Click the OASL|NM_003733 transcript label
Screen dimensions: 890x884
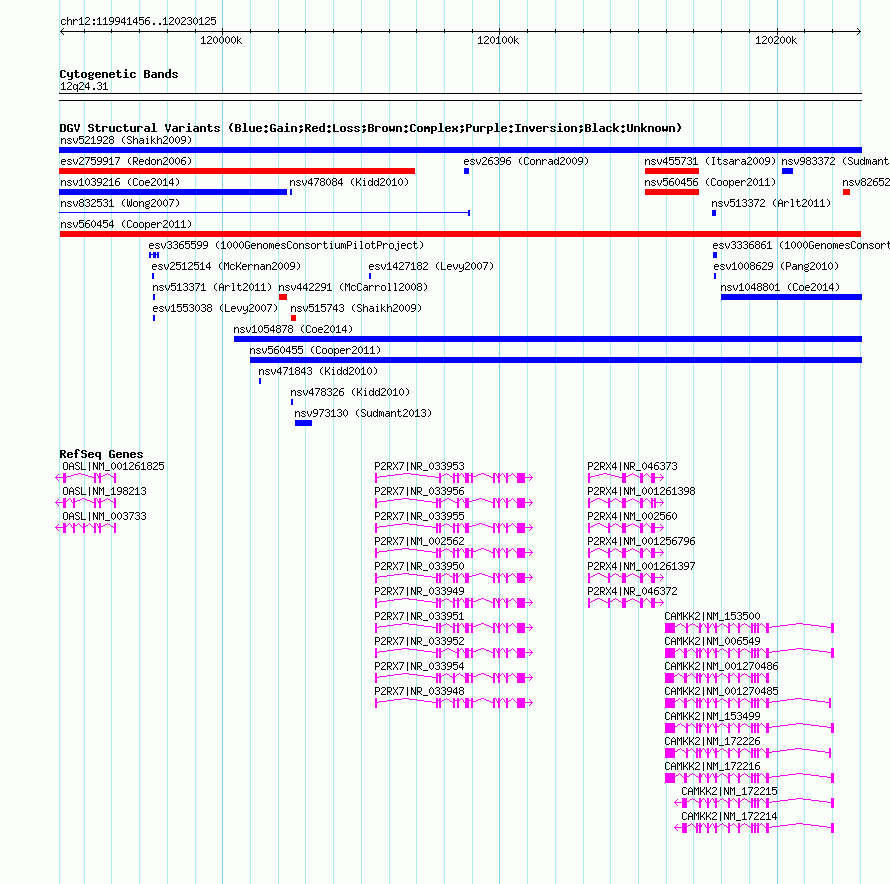(x=104, y=516)
